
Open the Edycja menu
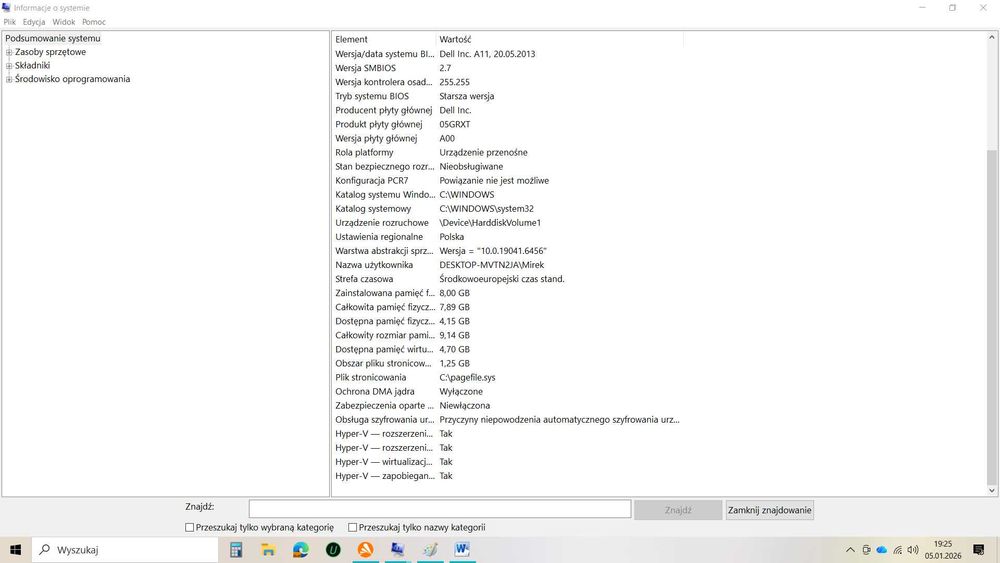(x=34, y=22)
